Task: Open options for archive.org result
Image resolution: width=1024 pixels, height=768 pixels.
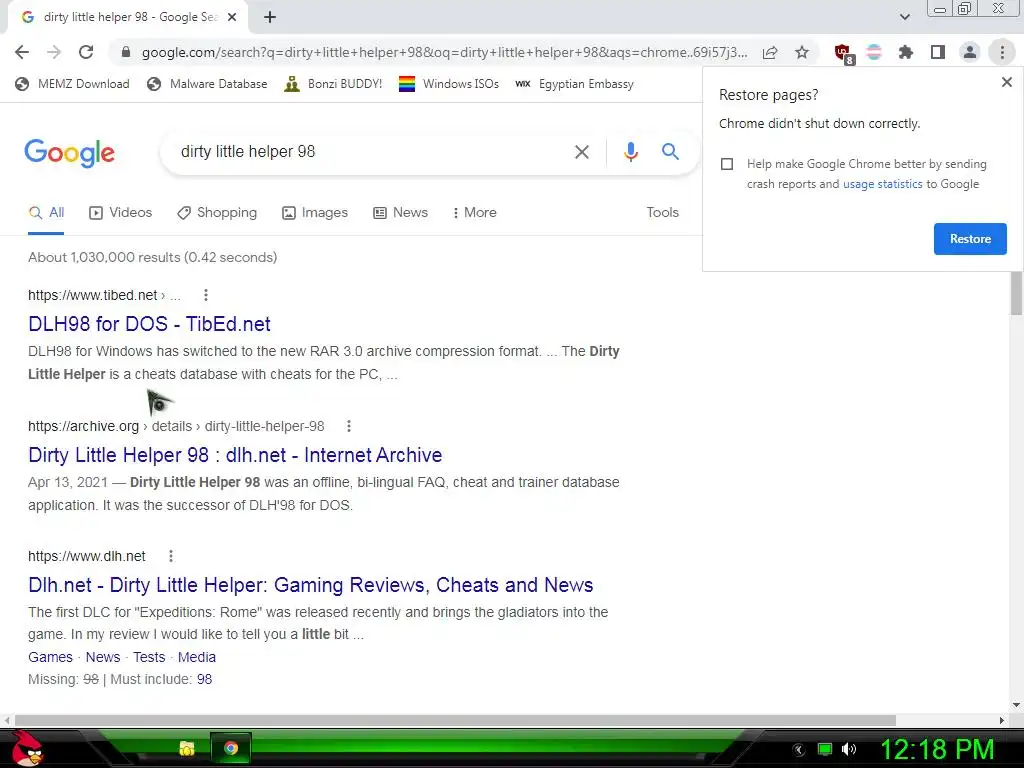Action: [349, 426]
